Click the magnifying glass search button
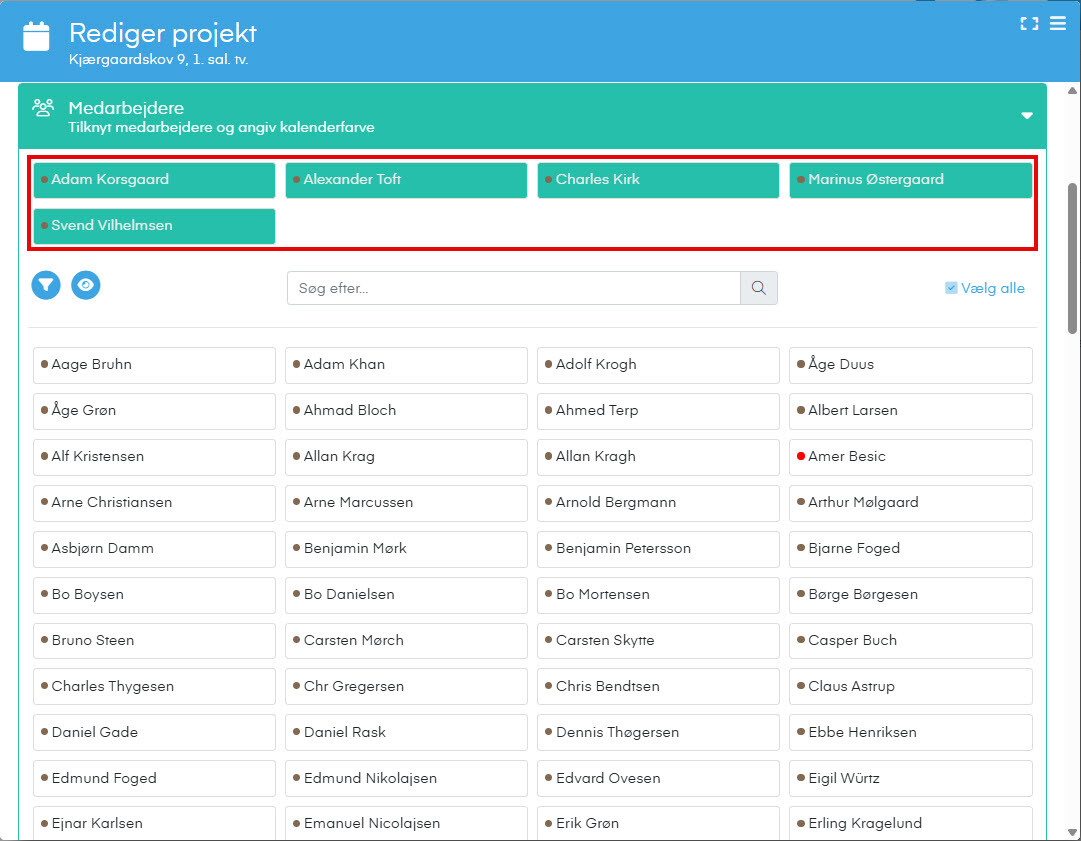The width and height of the screenshot is (1081, 841). click(x=758, y=288)
